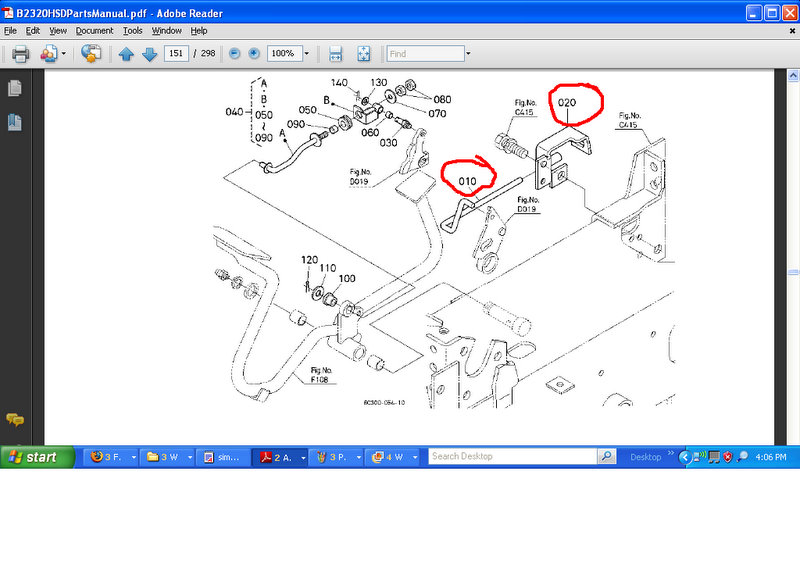800x575 pixels.
Task: Go to next page with down arrow
Action: pos(149,54)
